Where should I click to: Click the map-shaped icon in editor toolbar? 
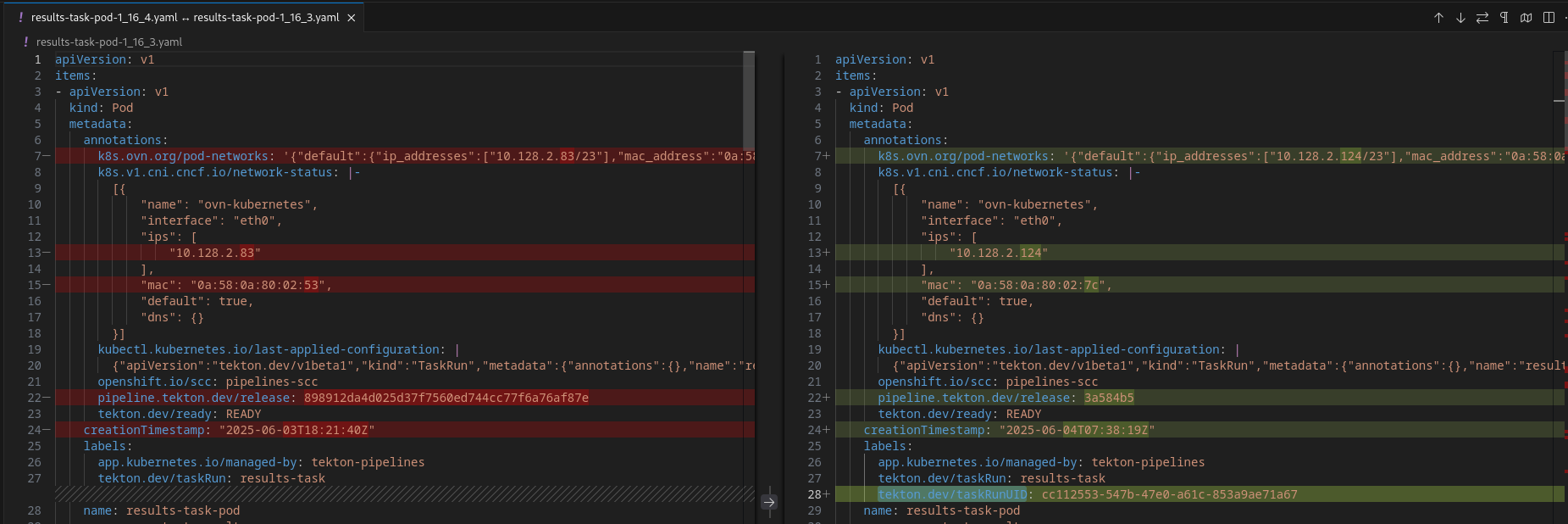(1526, 18)
